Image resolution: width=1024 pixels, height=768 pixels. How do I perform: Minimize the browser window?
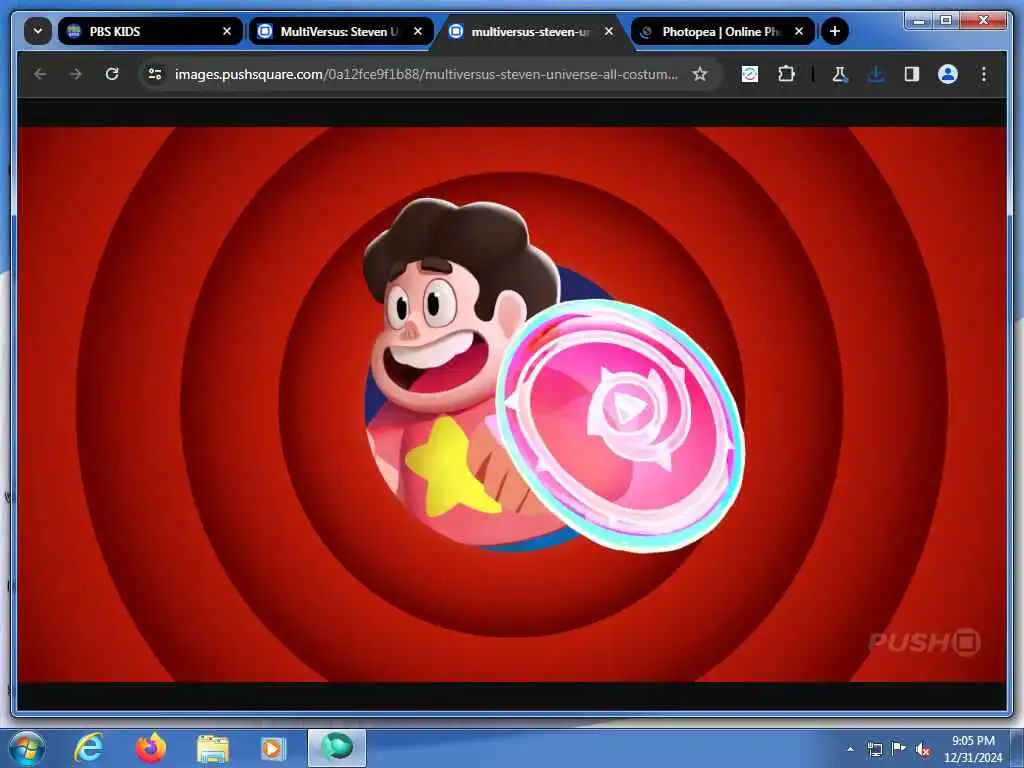point(920,21)
